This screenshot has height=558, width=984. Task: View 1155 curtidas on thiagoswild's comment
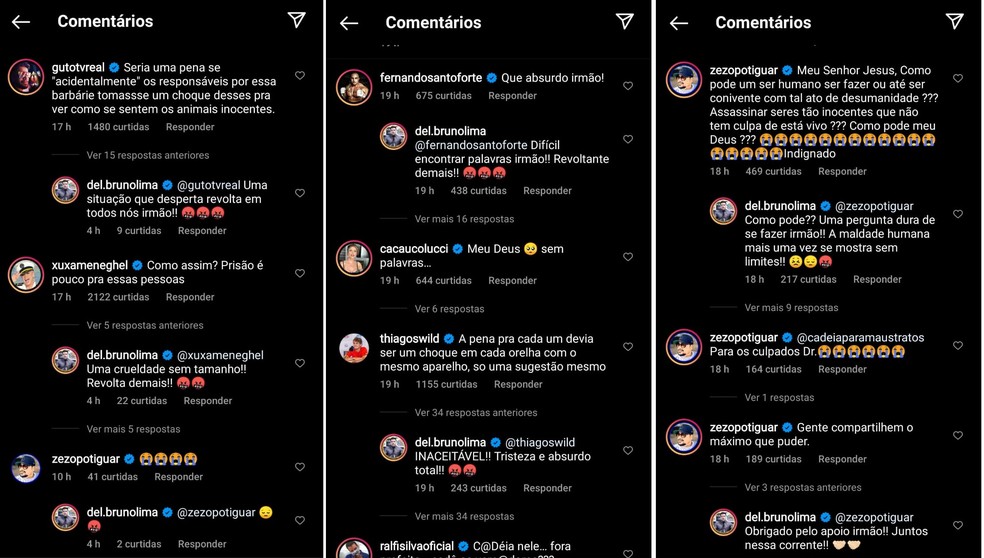click(x=446, y=384)
